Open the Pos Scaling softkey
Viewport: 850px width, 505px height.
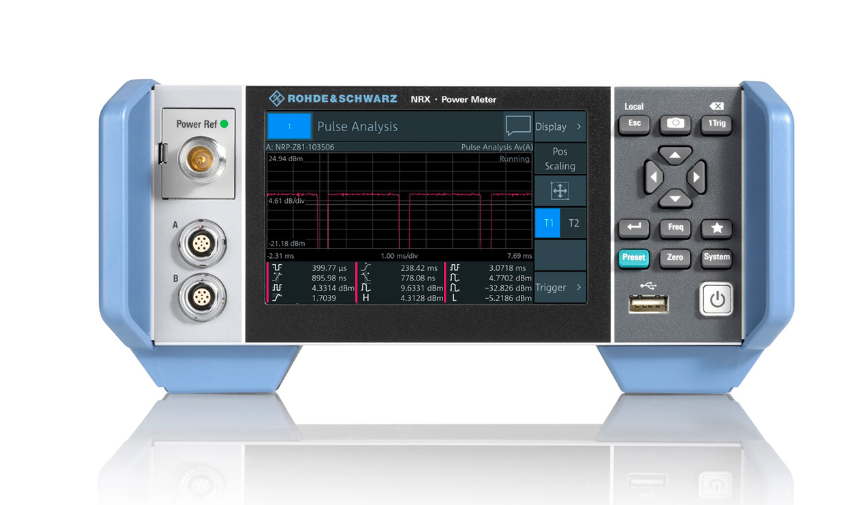point(560,159)
